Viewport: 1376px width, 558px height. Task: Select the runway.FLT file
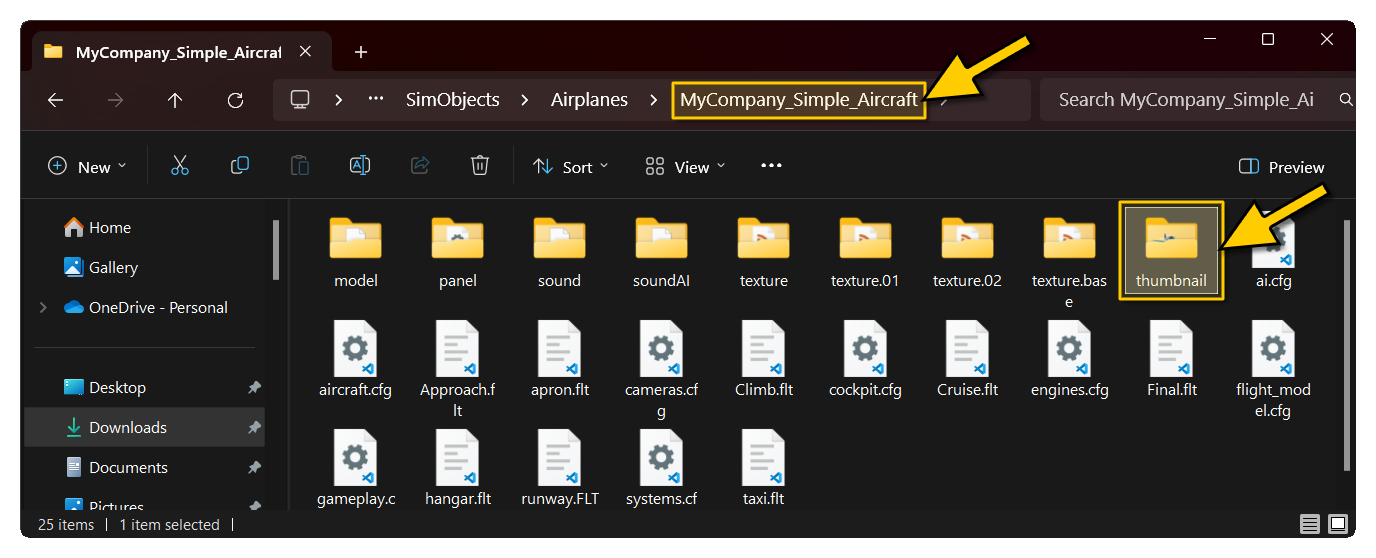559,470
